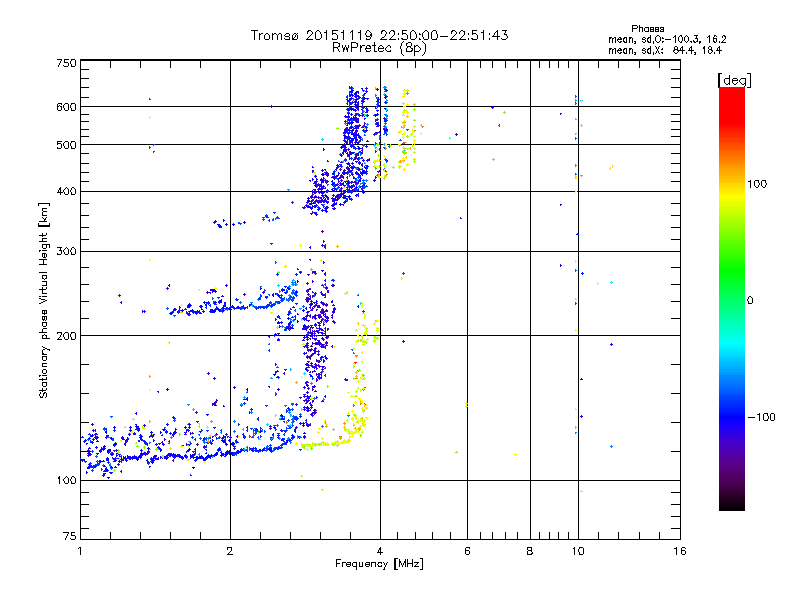Click the colorbar label '100'

click(757, 184)
